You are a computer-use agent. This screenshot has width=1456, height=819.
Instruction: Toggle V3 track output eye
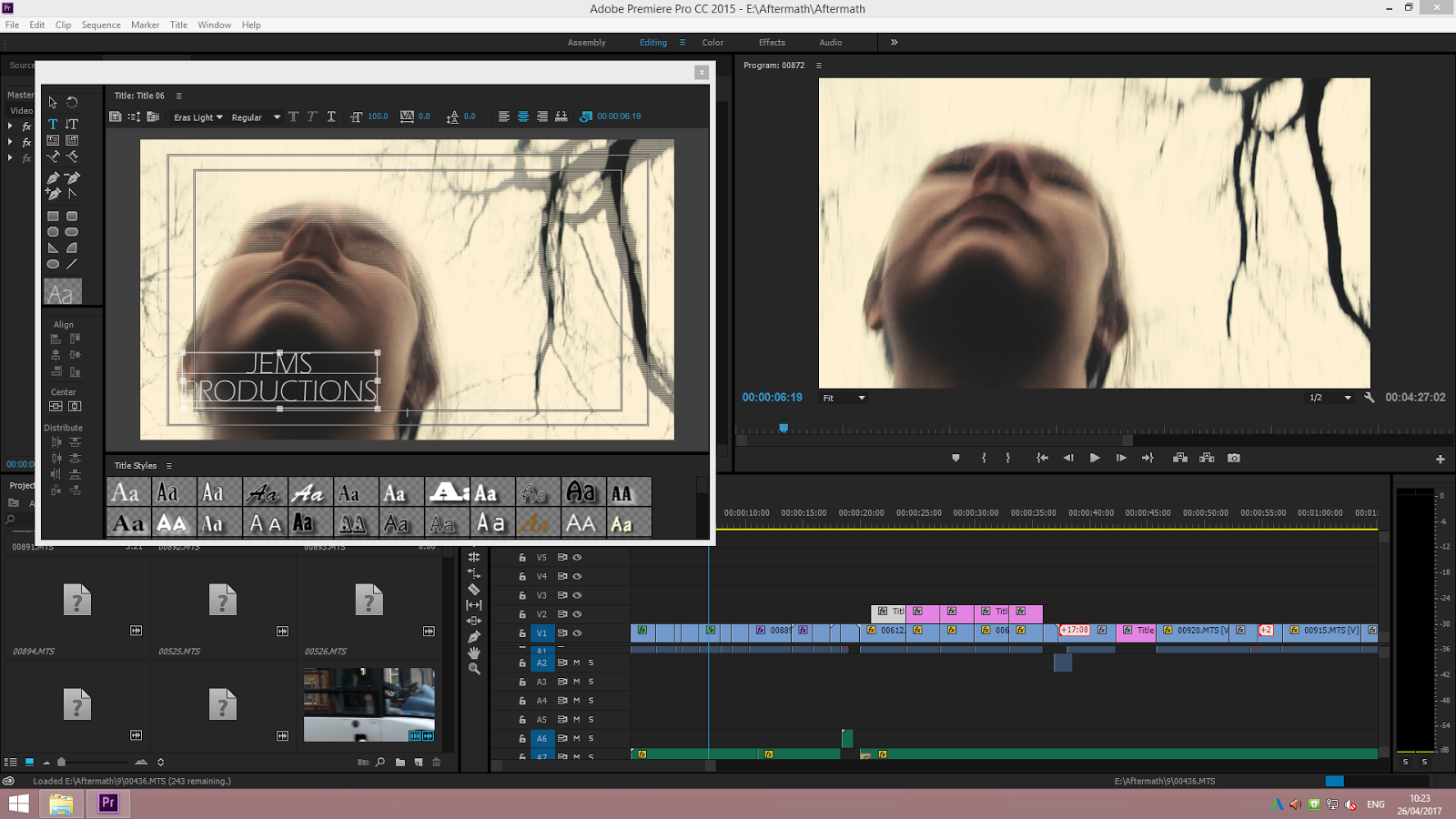tap(577, 595)
